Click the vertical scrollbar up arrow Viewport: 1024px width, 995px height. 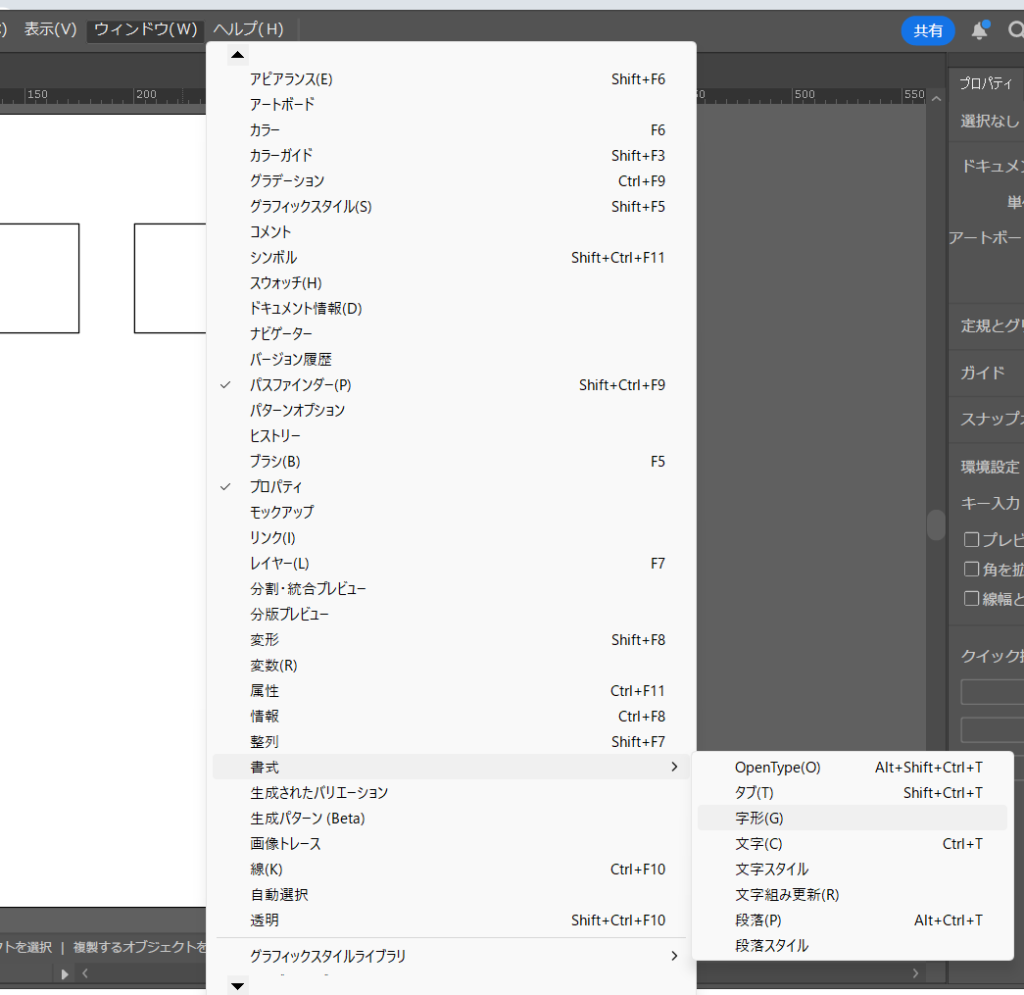[936, 98]
